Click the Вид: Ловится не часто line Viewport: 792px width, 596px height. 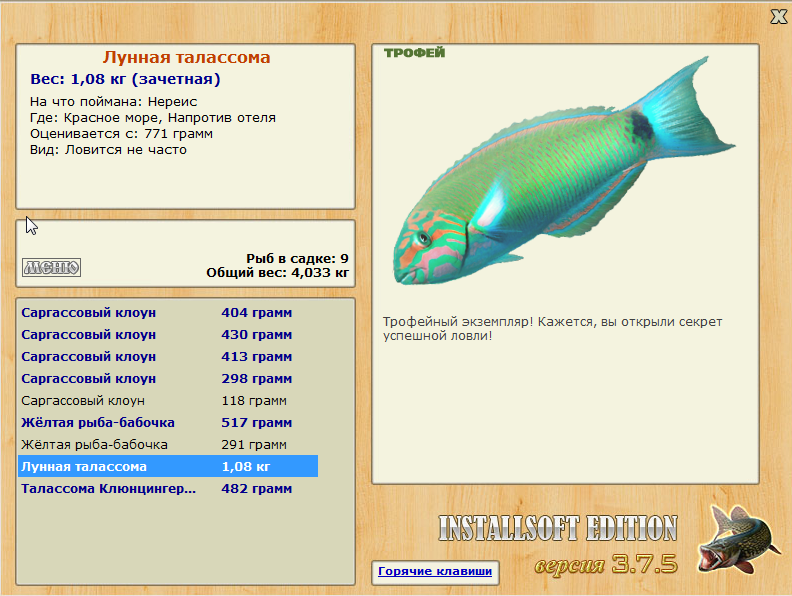[108, 150]
